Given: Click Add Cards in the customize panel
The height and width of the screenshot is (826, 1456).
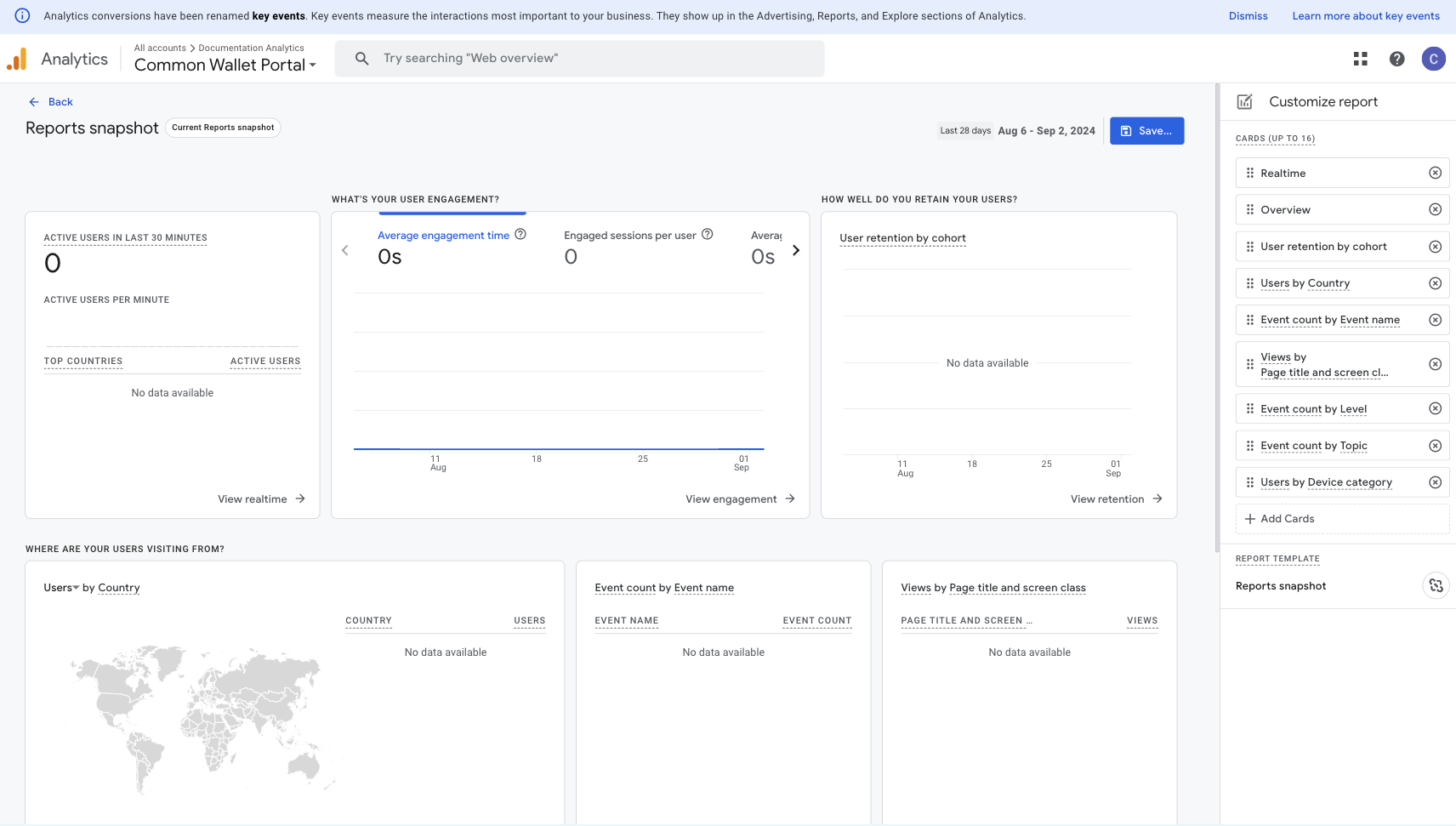Looking at the screenshot, I should 1280,519.
